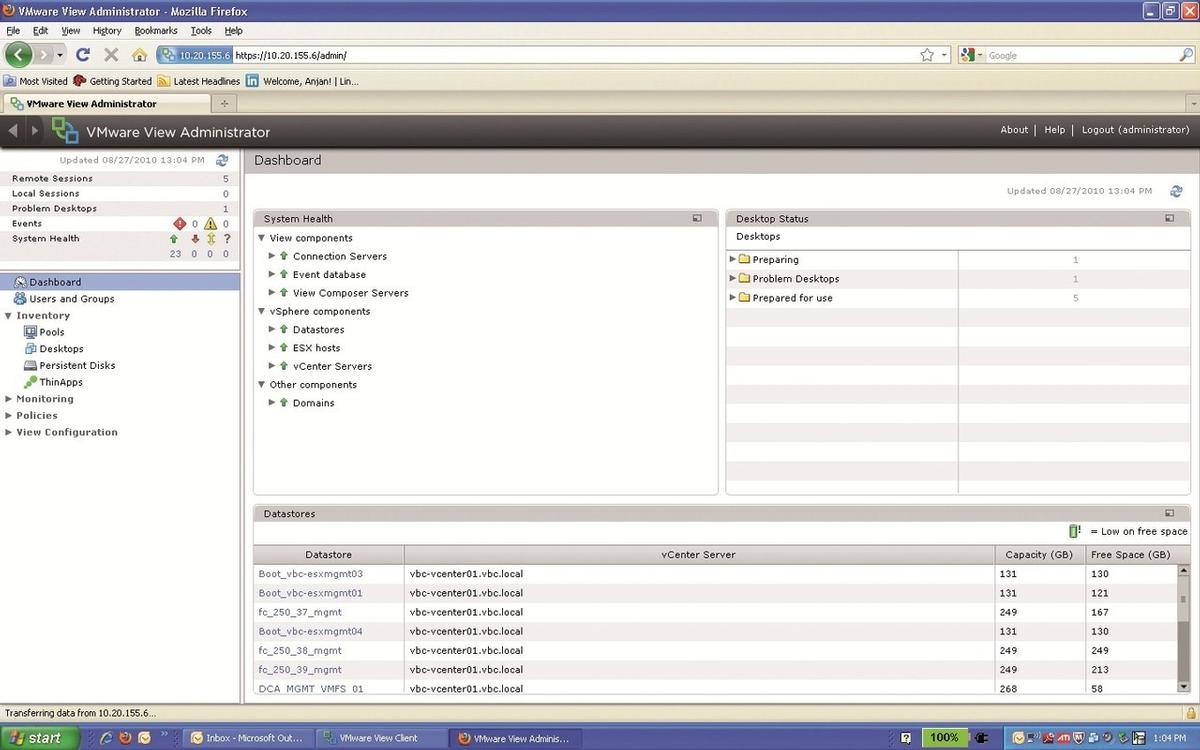Image resolution: width=1200 pixels, height=750 pixels.
Task: Open the Boot_vbc-esxmgmt03 datastore link
Action: tap(310, 574)
